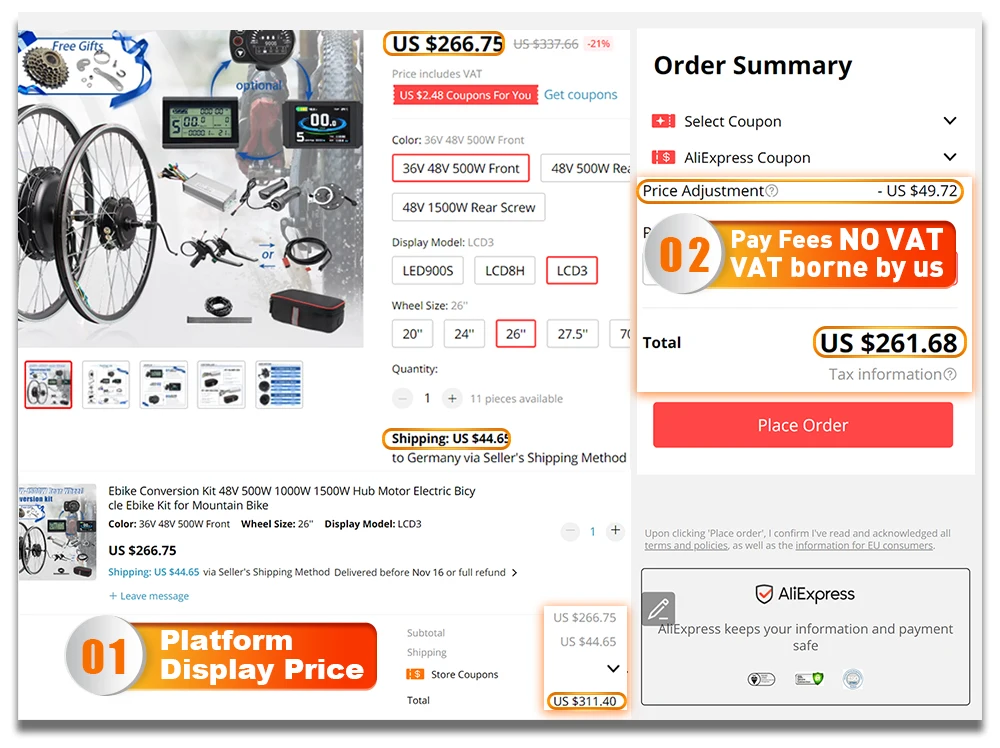This screenshot has width=1000, height=748.
Task: Open the shipping delivery details arrow
Action: [x=515, y=573]
